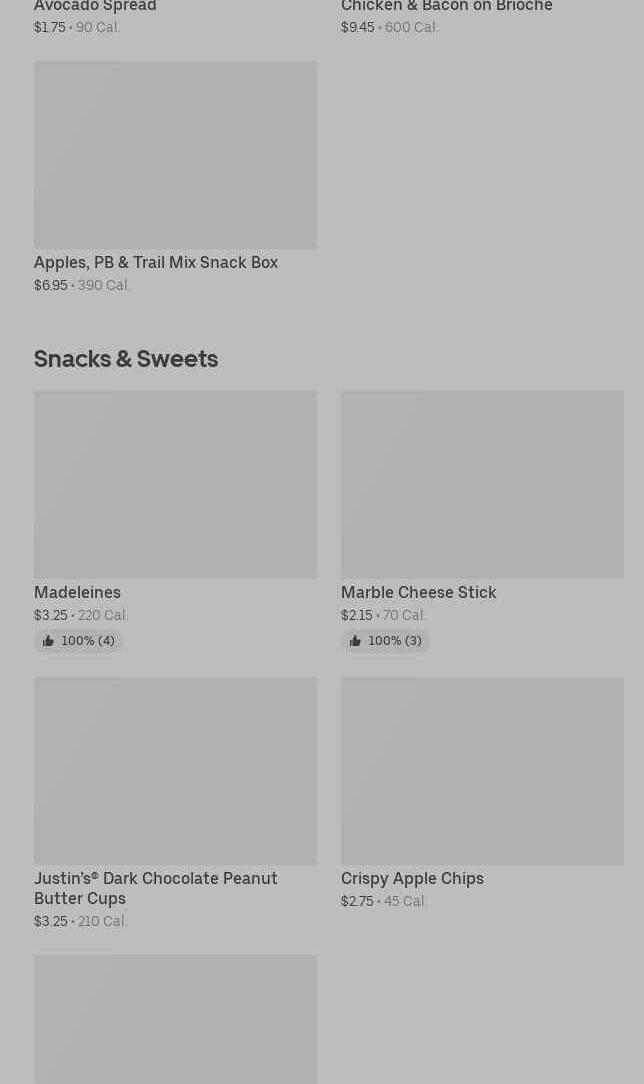Click the Chicken & Bacon on Brioche title
Screen dimensions: 644x1084
pyautogui.click(x=446, y=6)
